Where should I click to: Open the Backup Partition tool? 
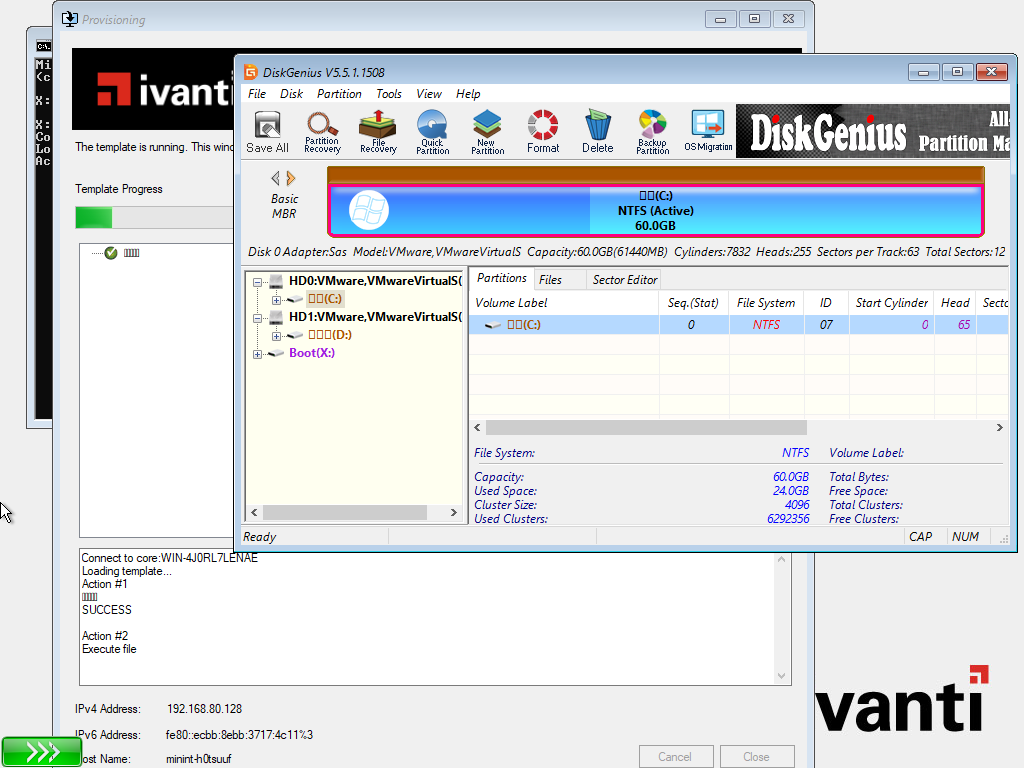coord(652,131)
